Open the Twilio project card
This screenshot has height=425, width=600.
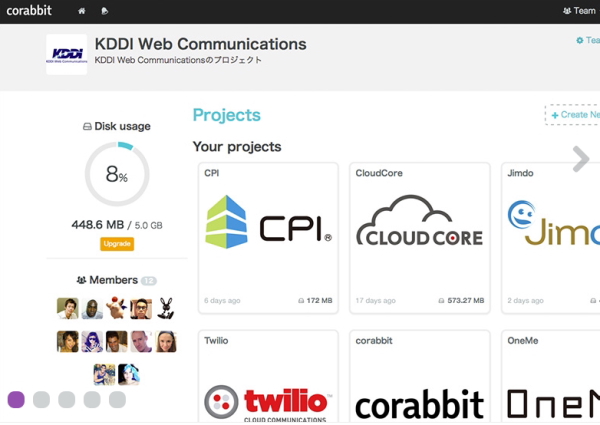point(268,380)
